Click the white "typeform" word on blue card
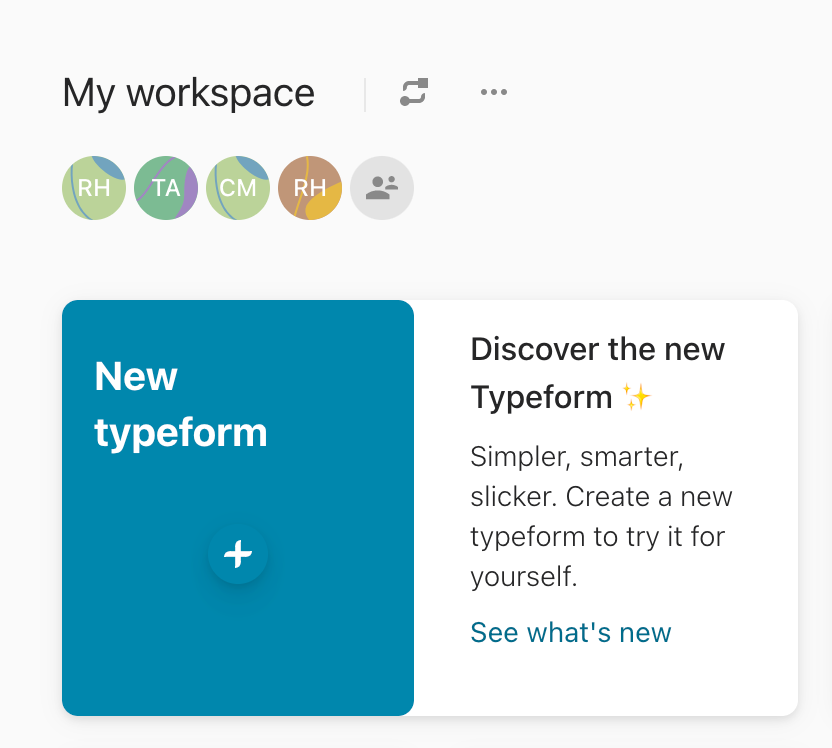 tap(181, 433)
